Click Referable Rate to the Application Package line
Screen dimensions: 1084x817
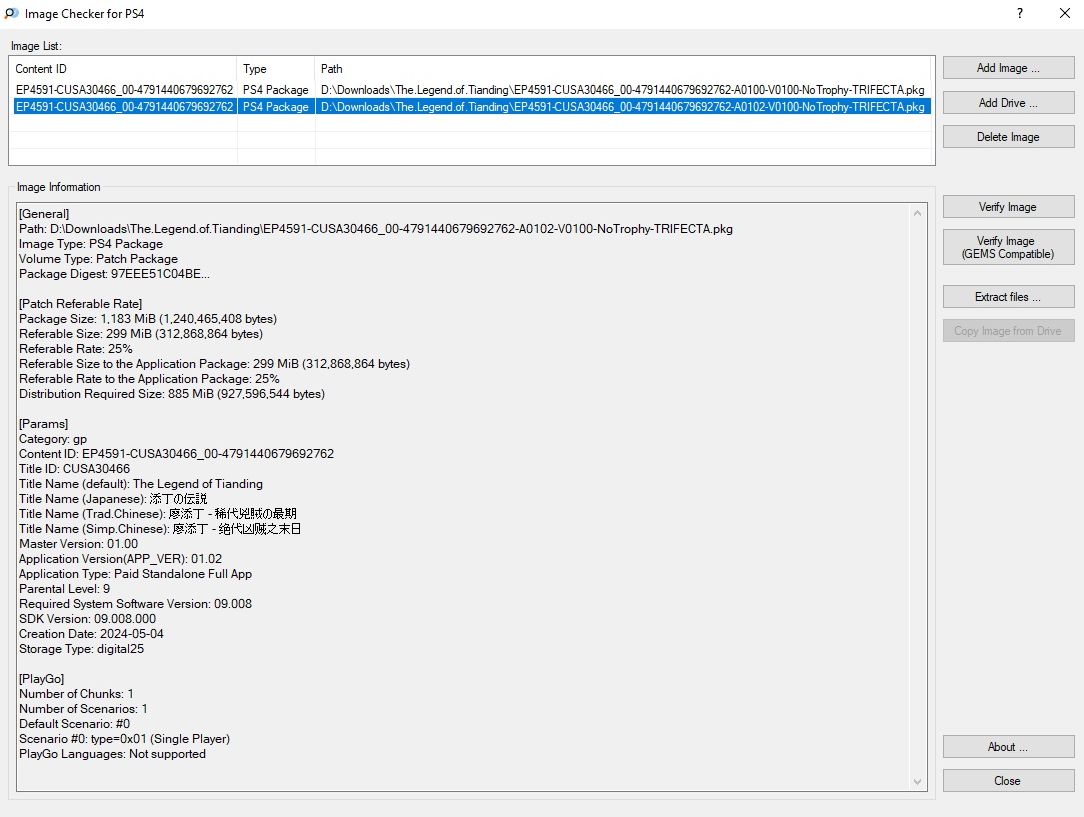point(149,379)
